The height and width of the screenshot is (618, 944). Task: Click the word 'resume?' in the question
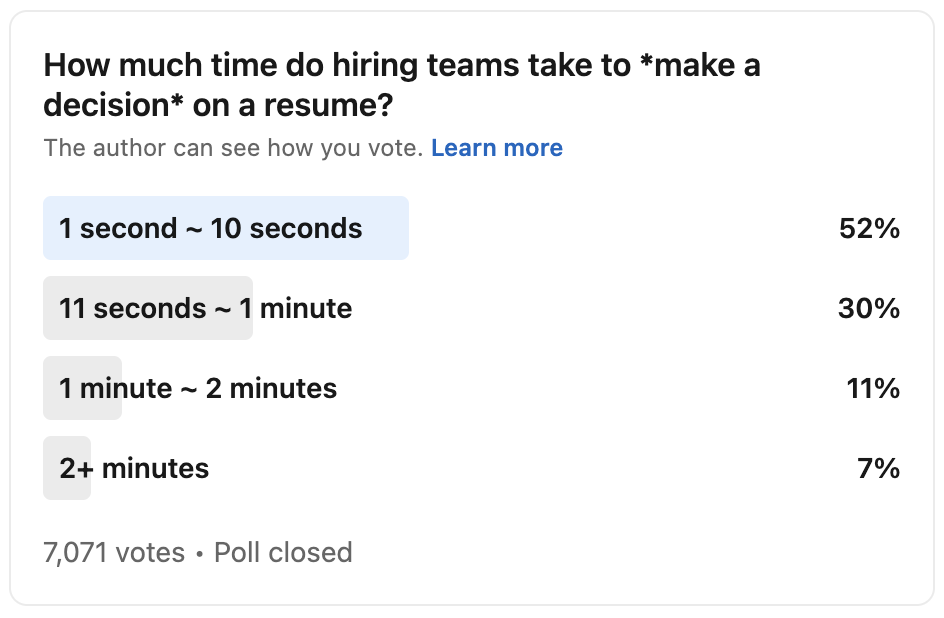tap(328, 105)
